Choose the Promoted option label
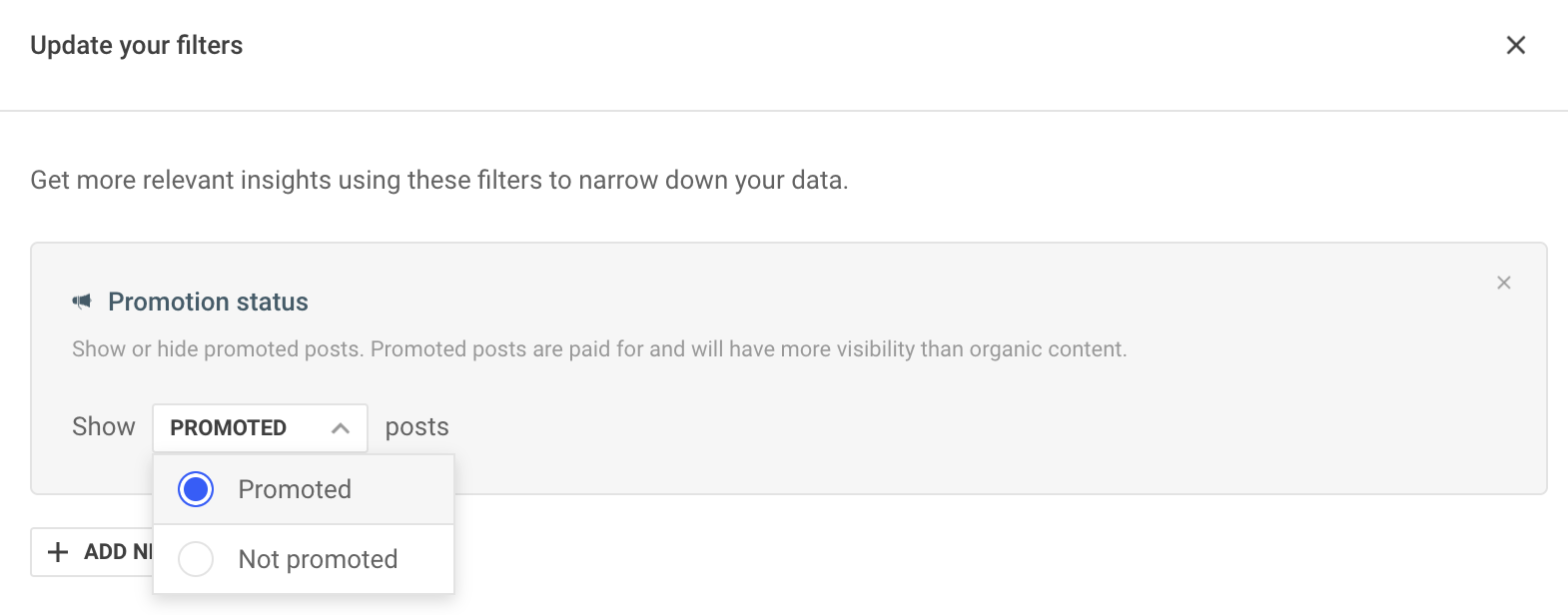This screenshot has height=615, width=1568. (x=295, y=489)
